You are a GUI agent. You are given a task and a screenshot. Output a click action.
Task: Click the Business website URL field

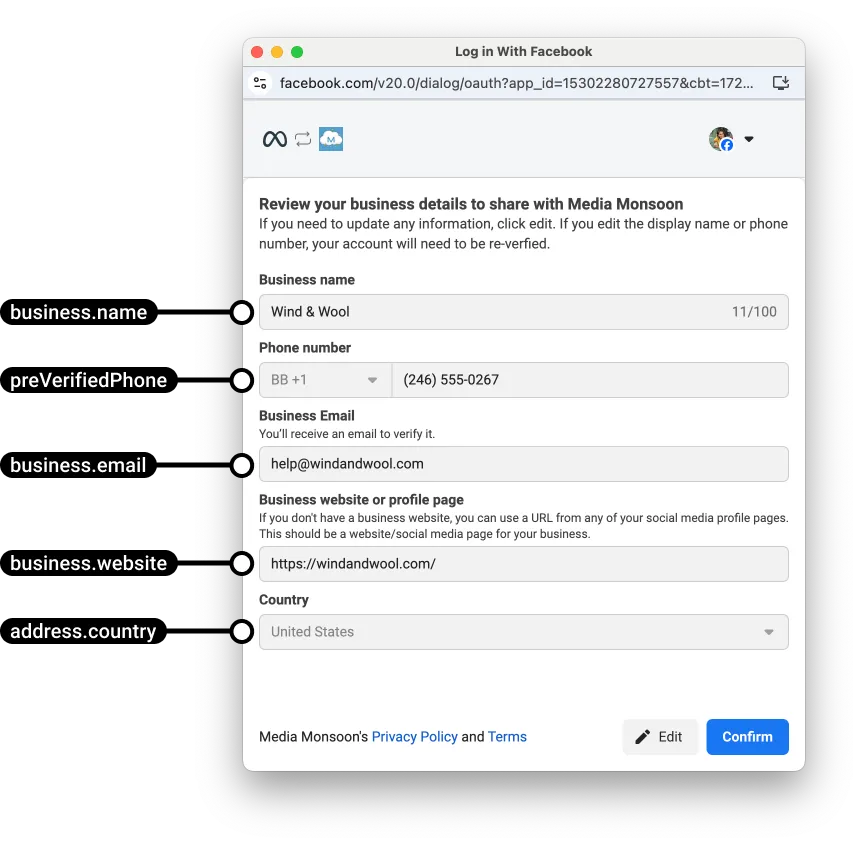pos(523,564)
